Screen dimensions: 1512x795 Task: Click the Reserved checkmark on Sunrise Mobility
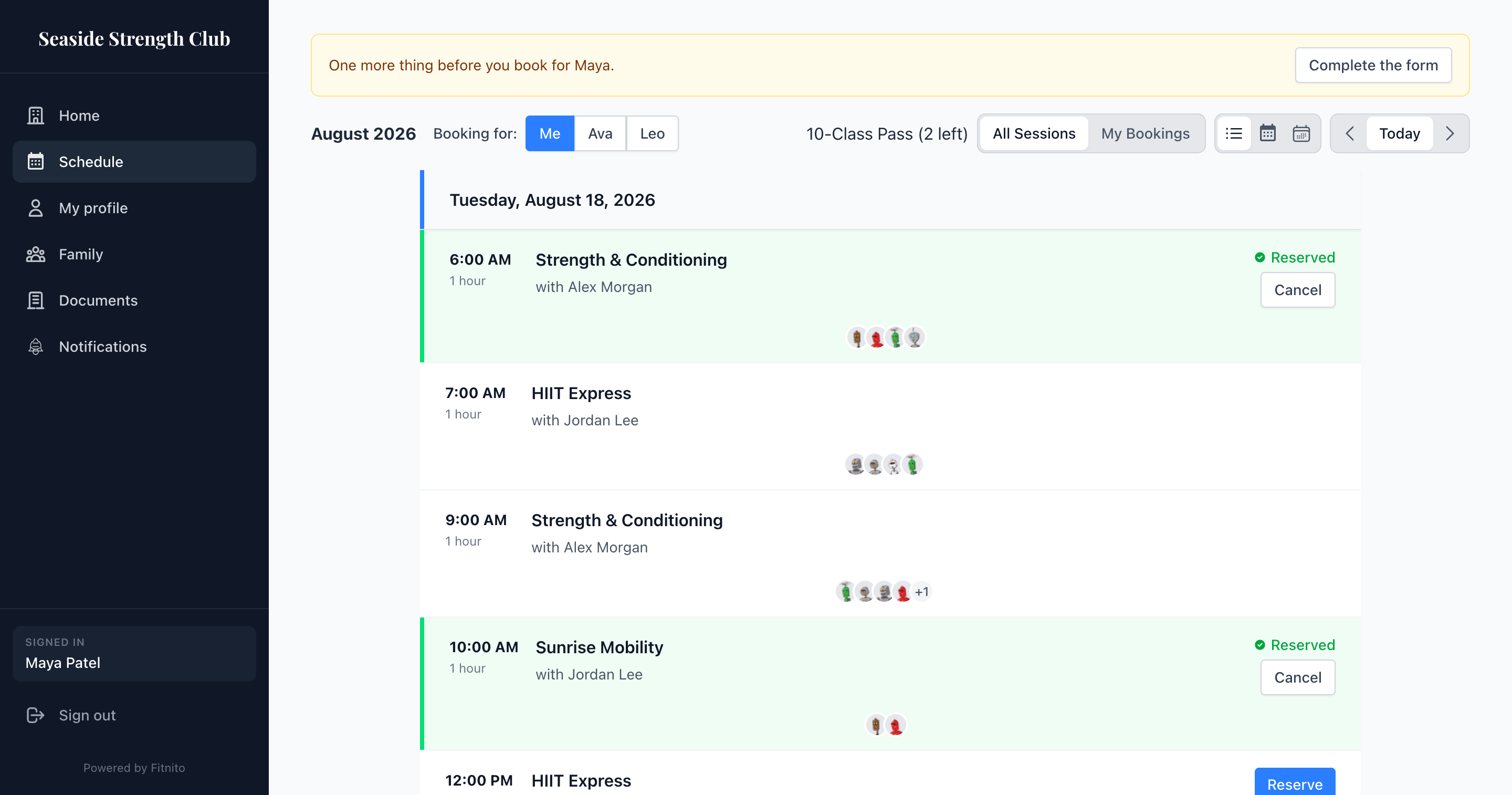click(x=1259, y=645)
